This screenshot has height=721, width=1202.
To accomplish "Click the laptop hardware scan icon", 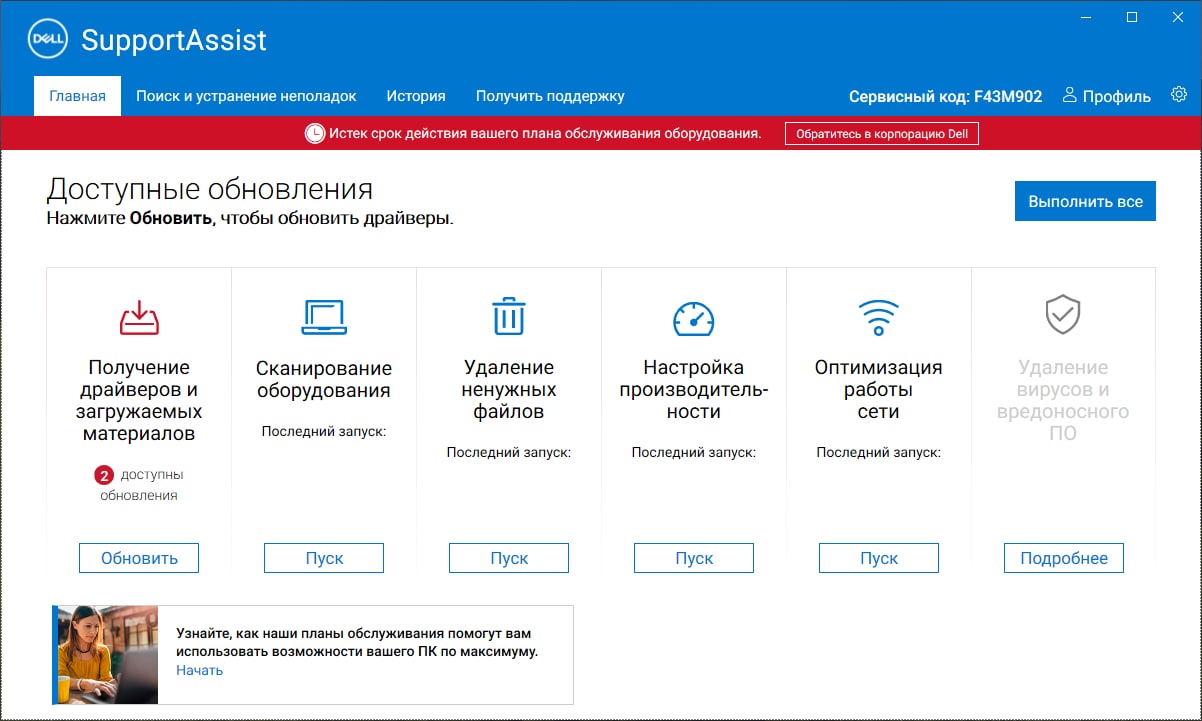I will [x=324, y=317].
